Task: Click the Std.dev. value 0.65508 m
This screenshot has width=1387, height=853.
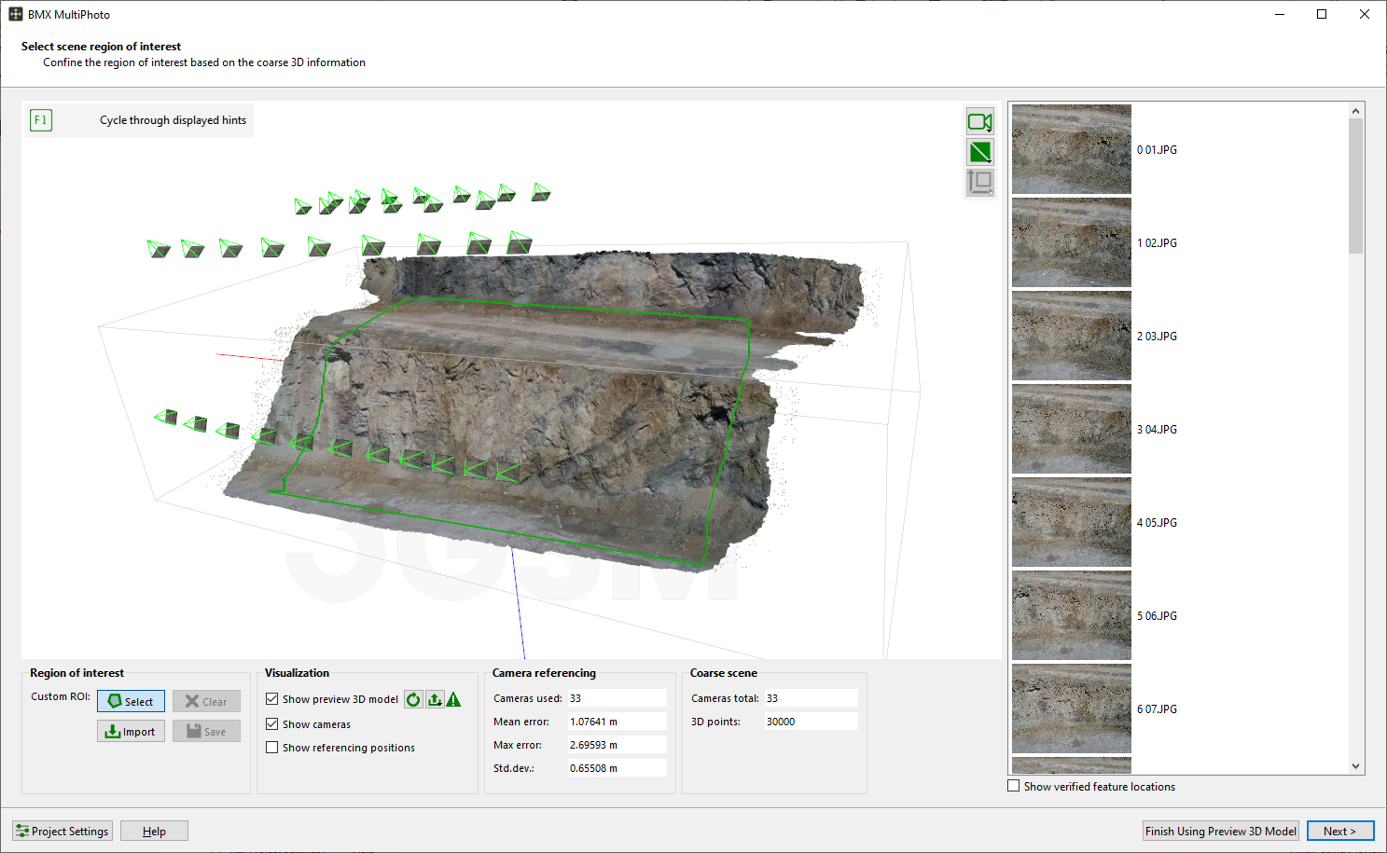Action: (x=616, y=768)
